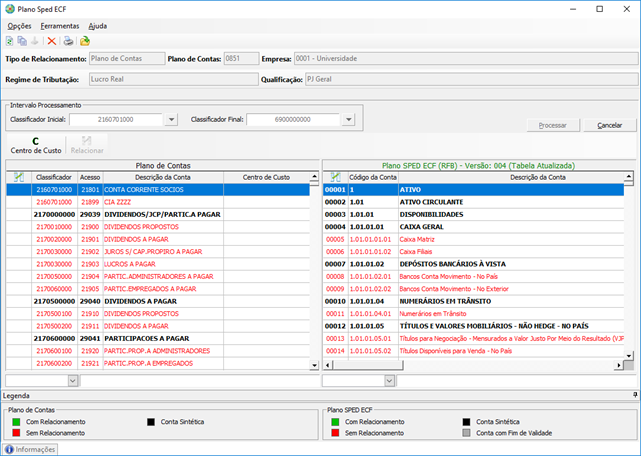Select row CIA ZZZZ
Screen dimensions: 641x456
pos(158,202)
